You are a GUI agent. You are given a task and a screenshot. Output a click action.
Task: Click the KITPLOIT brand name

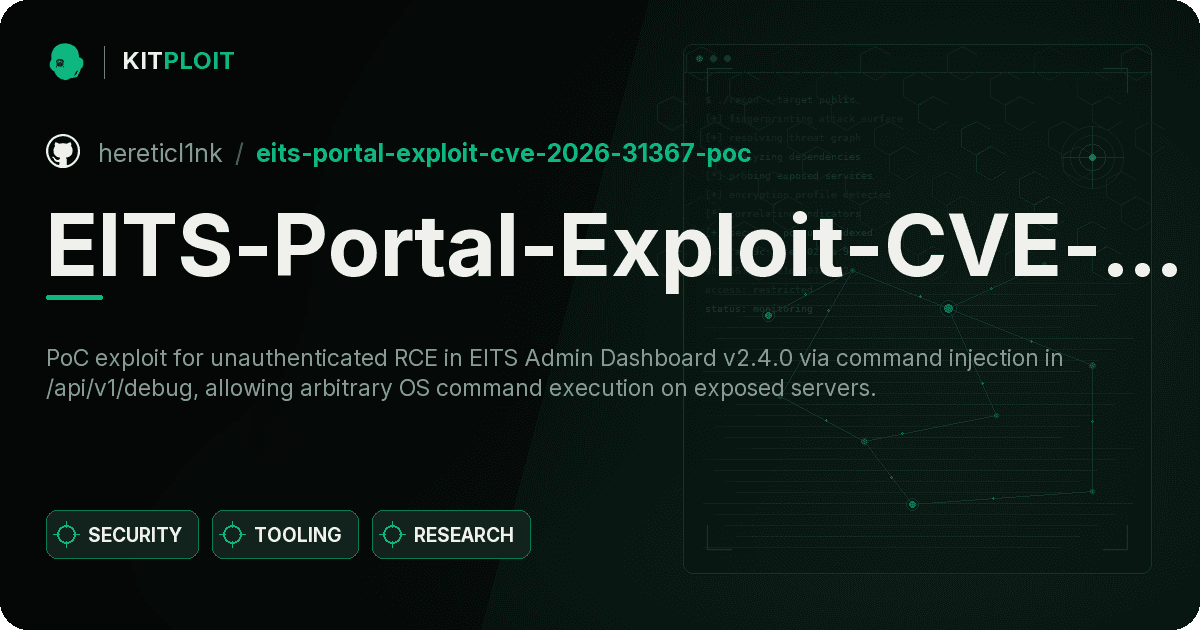[178, 61]
